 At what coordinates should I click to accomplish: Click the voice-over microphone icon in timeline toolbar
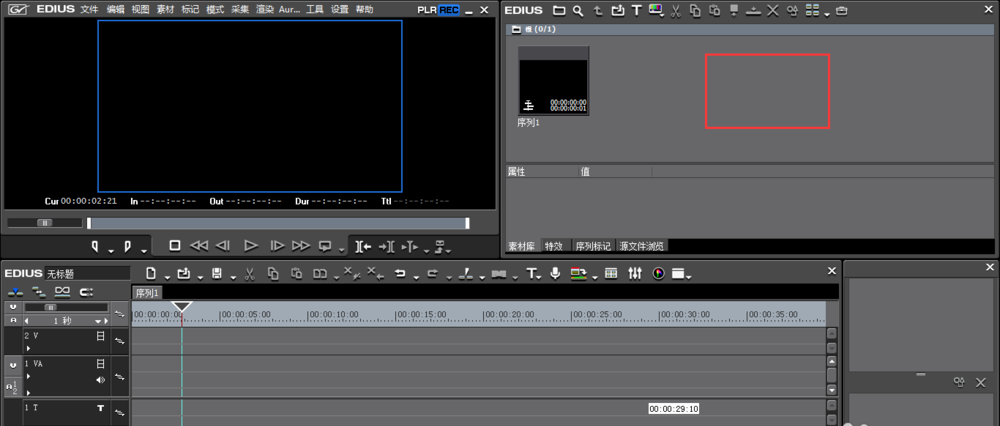pos(555,273)
